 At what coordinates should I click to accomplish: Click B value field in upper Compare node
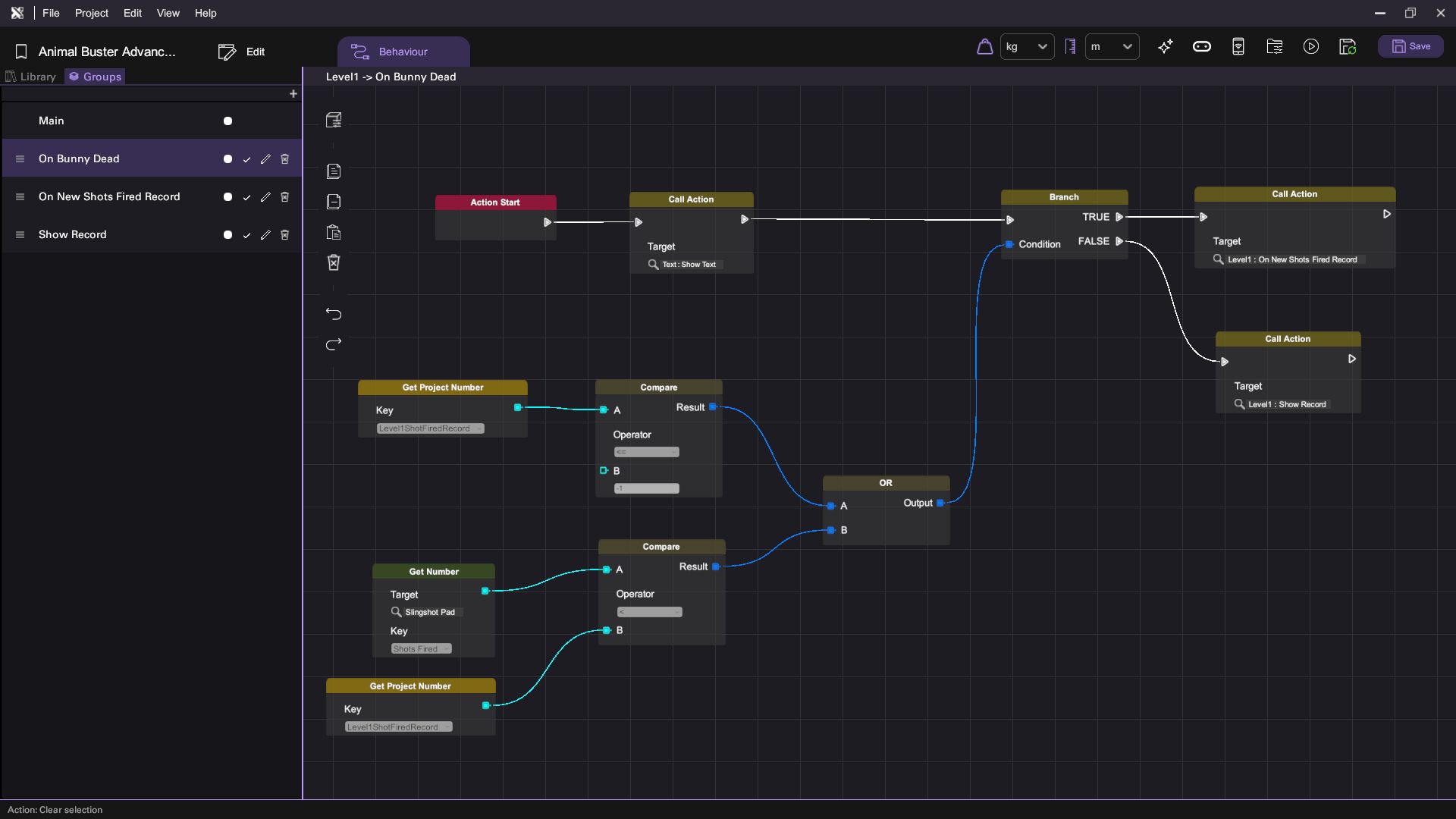[x=646, y=488]
